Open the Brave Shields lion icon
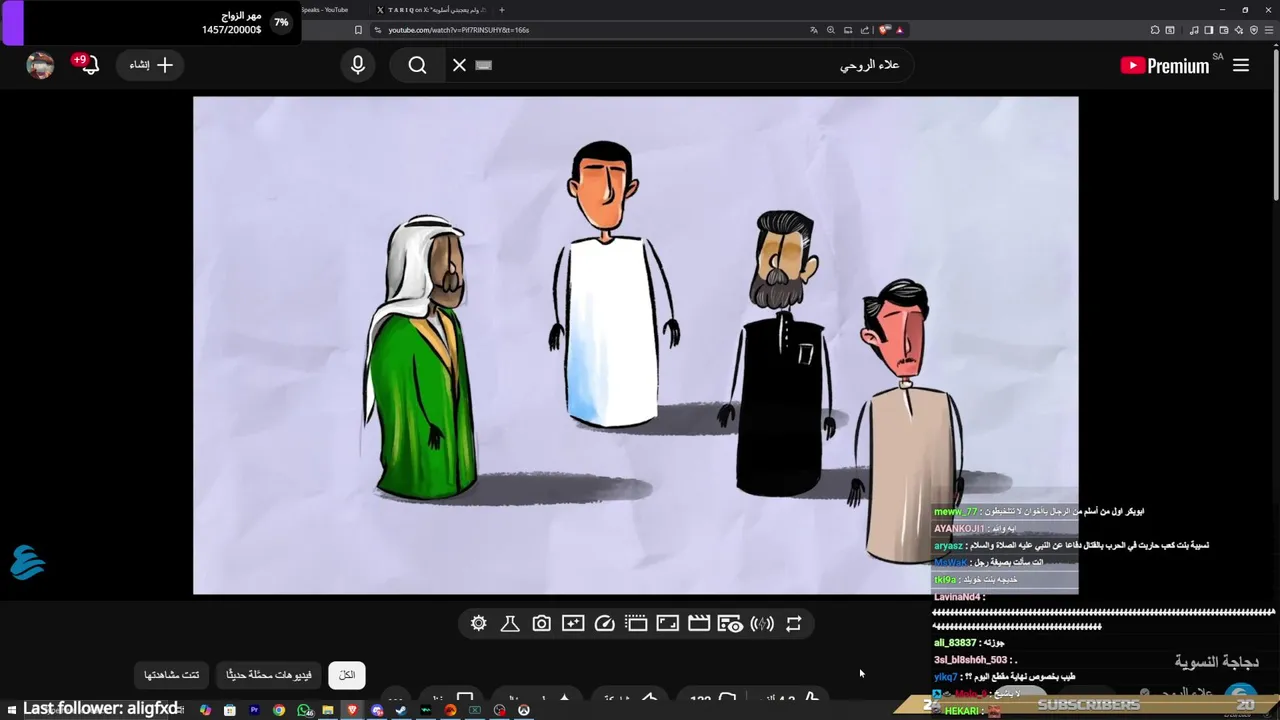 pyautogui.click(x=884, y=30)
